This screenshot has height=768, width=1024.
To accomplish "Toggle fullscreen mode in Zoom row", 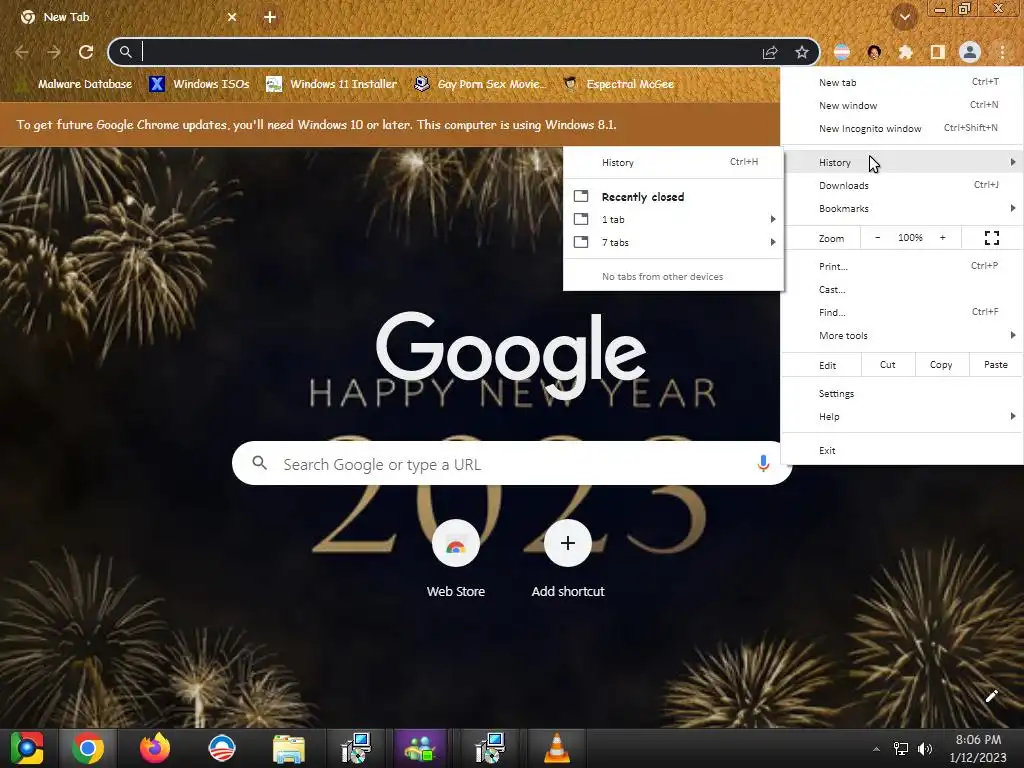I will pyautogui.click(x=991, y=238).
